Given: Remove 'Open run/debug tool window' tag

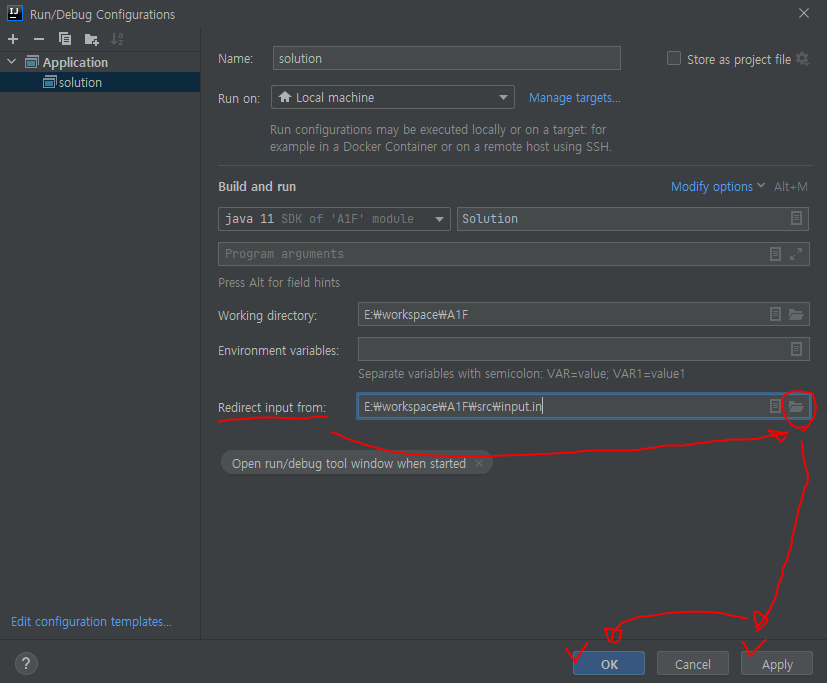Looking at the screenshot, I should [x=478, y=463].
